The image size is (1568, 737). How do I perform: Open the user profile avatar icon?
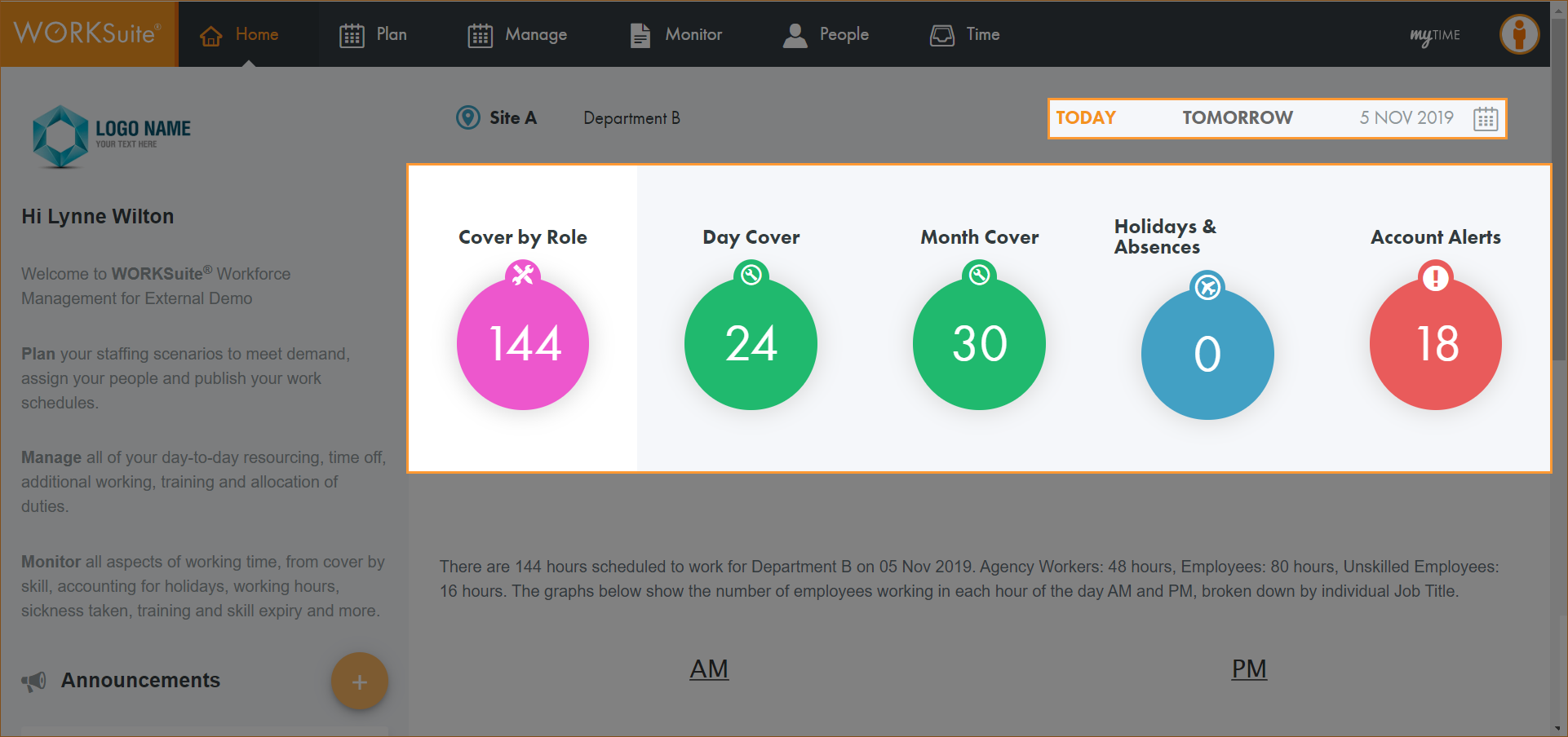click(1519, 35)
